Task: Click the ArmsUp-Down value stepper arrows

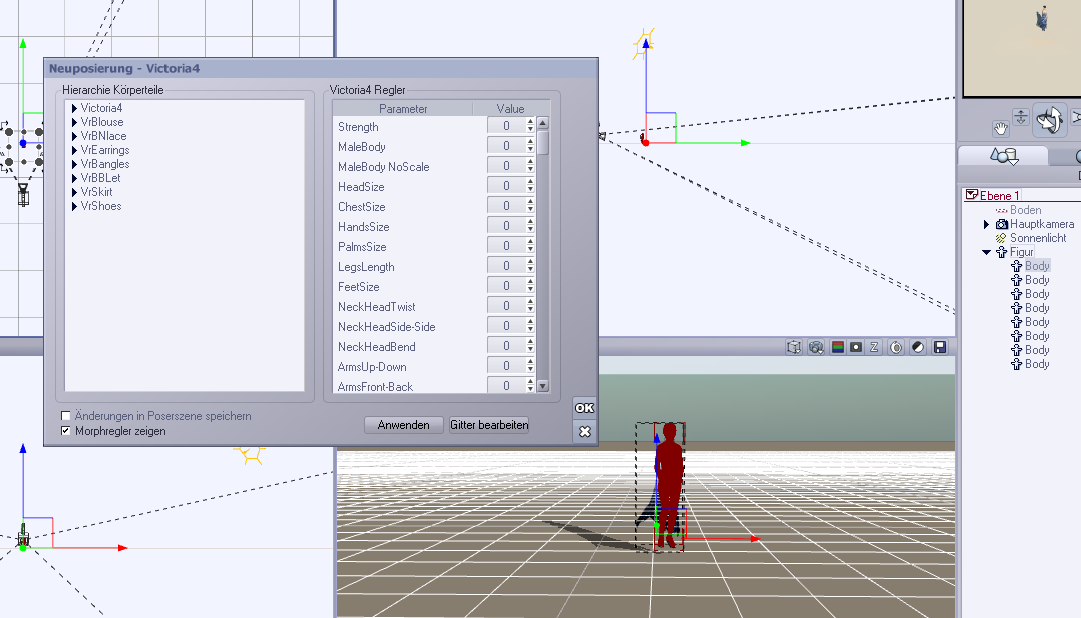Action: point(530,366)
